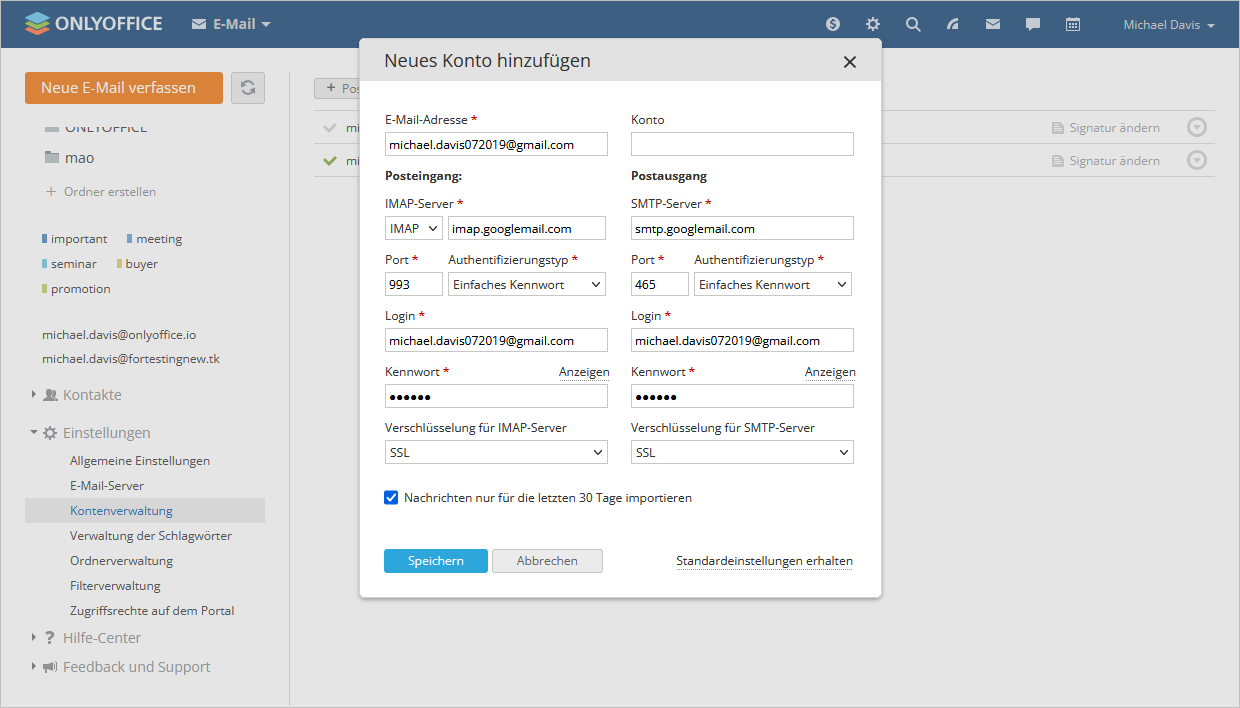Open Zugriffsrechte auf dem Portal
This screenshot has width=1240, height=708.
[x=152, y=611]
